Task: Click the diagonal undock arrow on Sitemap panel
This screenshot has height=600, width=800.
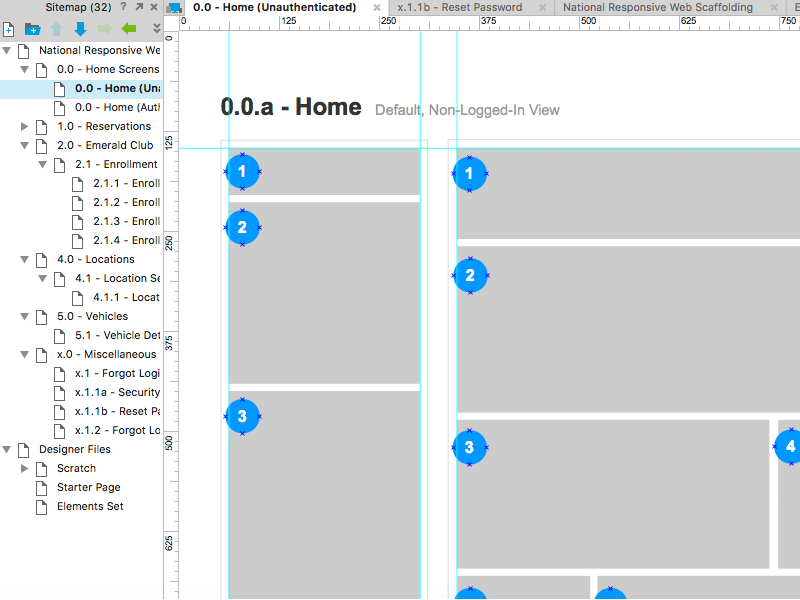Action: click(138, 7)
